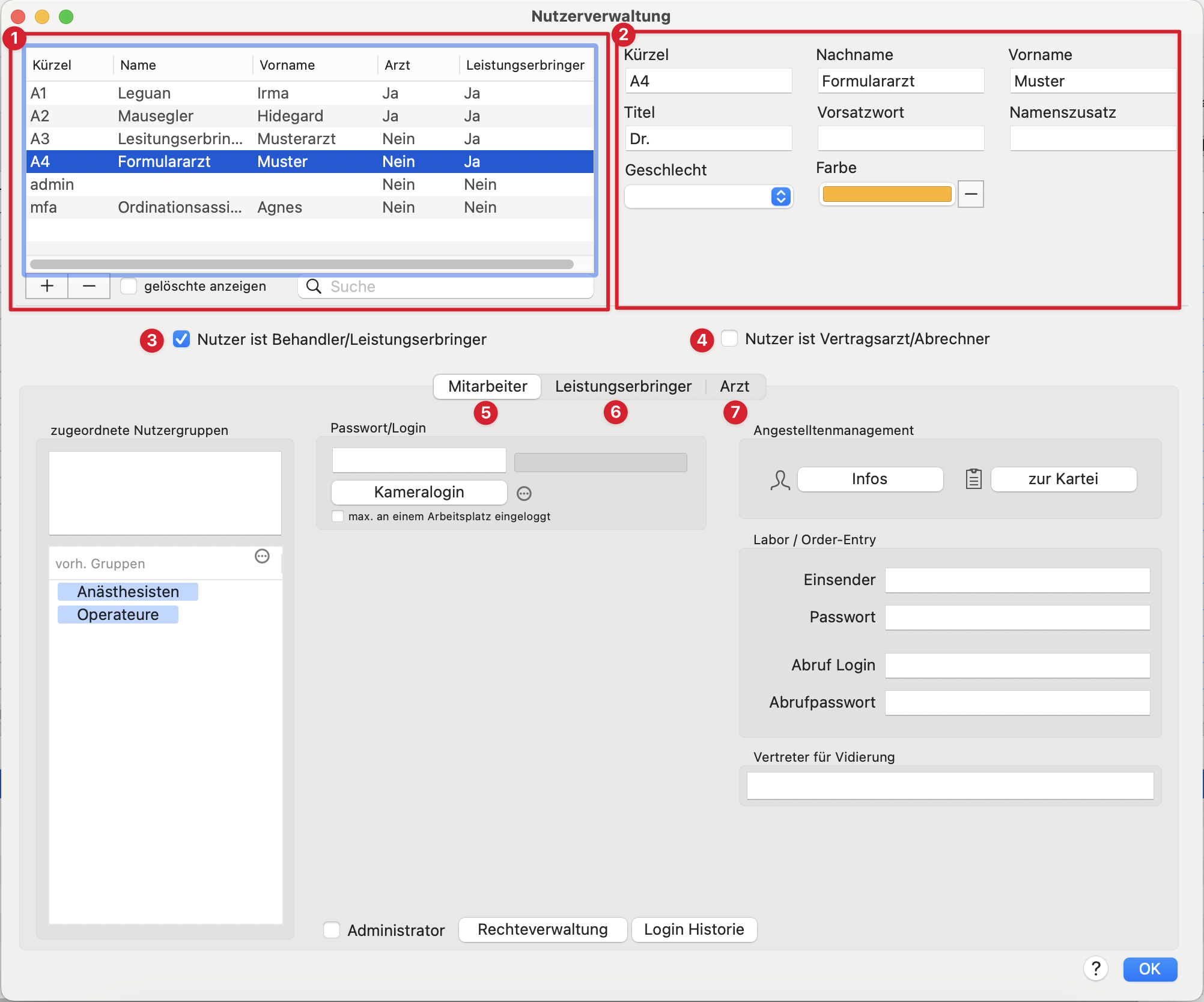Switch to the Arzt tab

(x=734, y=386)
